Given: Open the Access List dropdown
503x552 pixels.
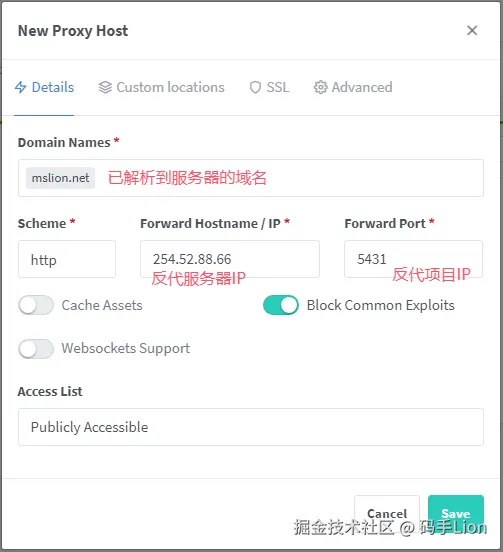Looking at the screenshot, I should [x=251, y=427].
